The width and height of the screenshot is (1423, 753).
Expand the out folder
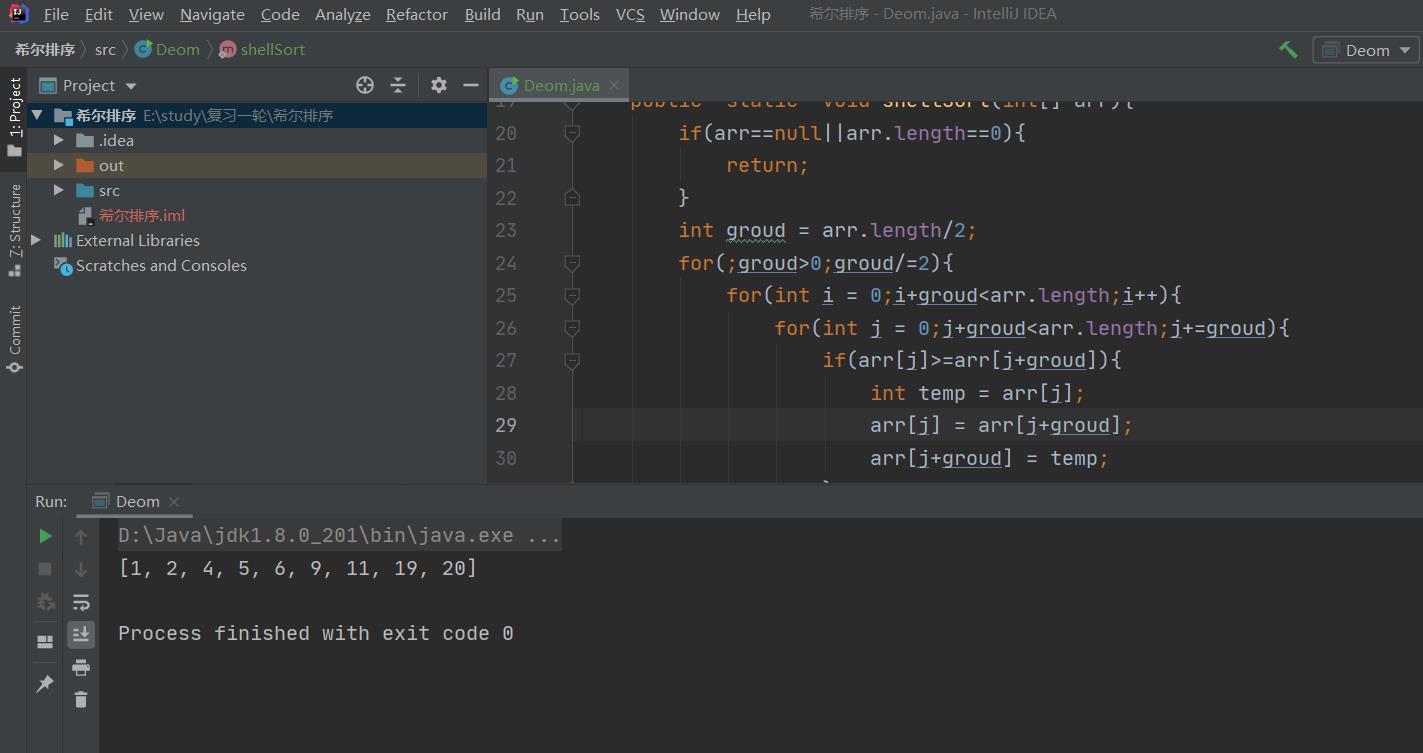pyautogui.click(x=59, y=165)
